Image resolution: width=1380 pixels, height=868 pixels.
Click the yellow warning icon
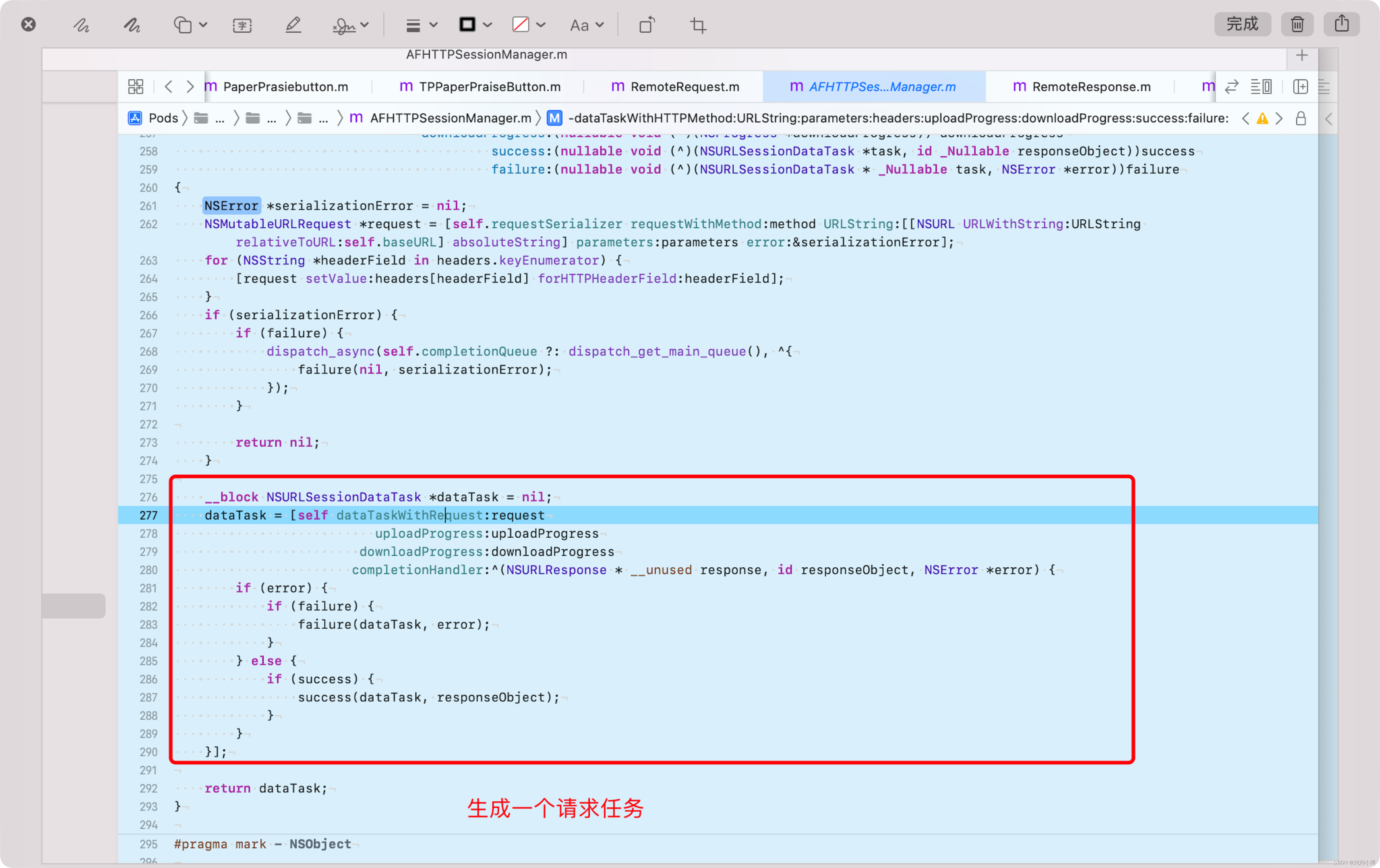(1262, 118)
